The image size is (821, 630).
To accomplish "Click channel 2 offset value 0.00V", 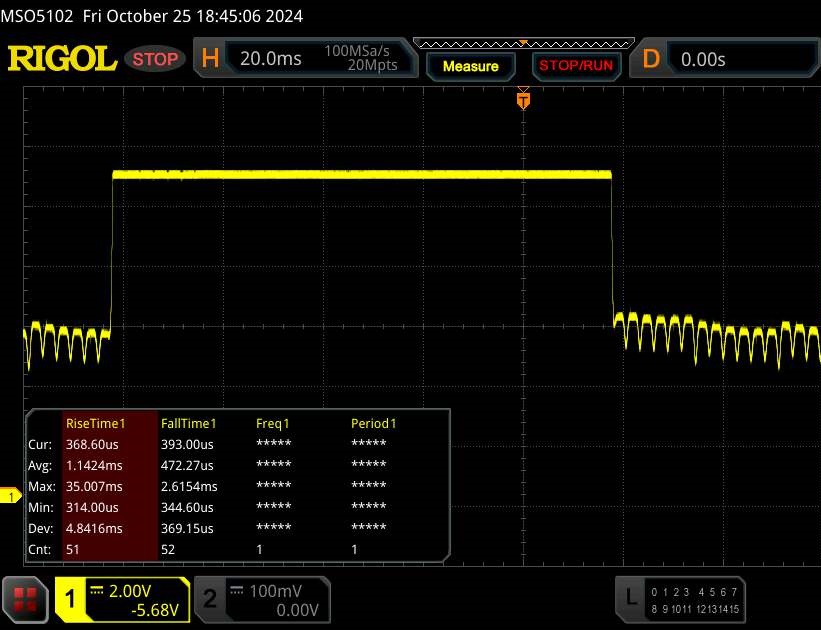I will [297, 610].
